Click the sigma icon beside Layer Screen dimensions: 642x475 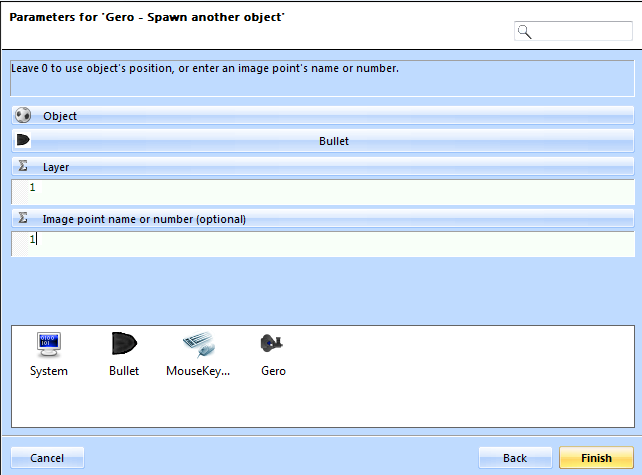23,166
